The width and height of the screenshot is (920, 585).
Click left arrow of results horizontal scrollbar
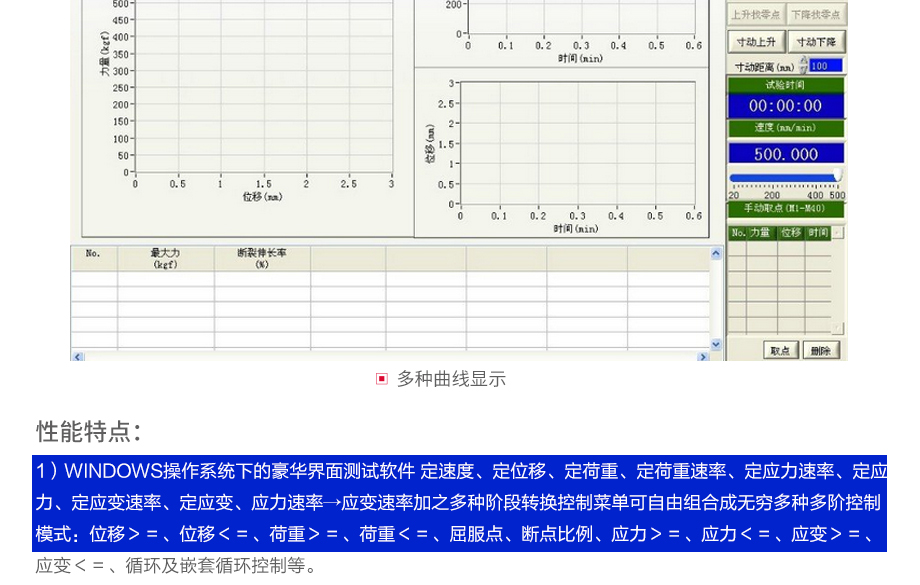(78, 356)
